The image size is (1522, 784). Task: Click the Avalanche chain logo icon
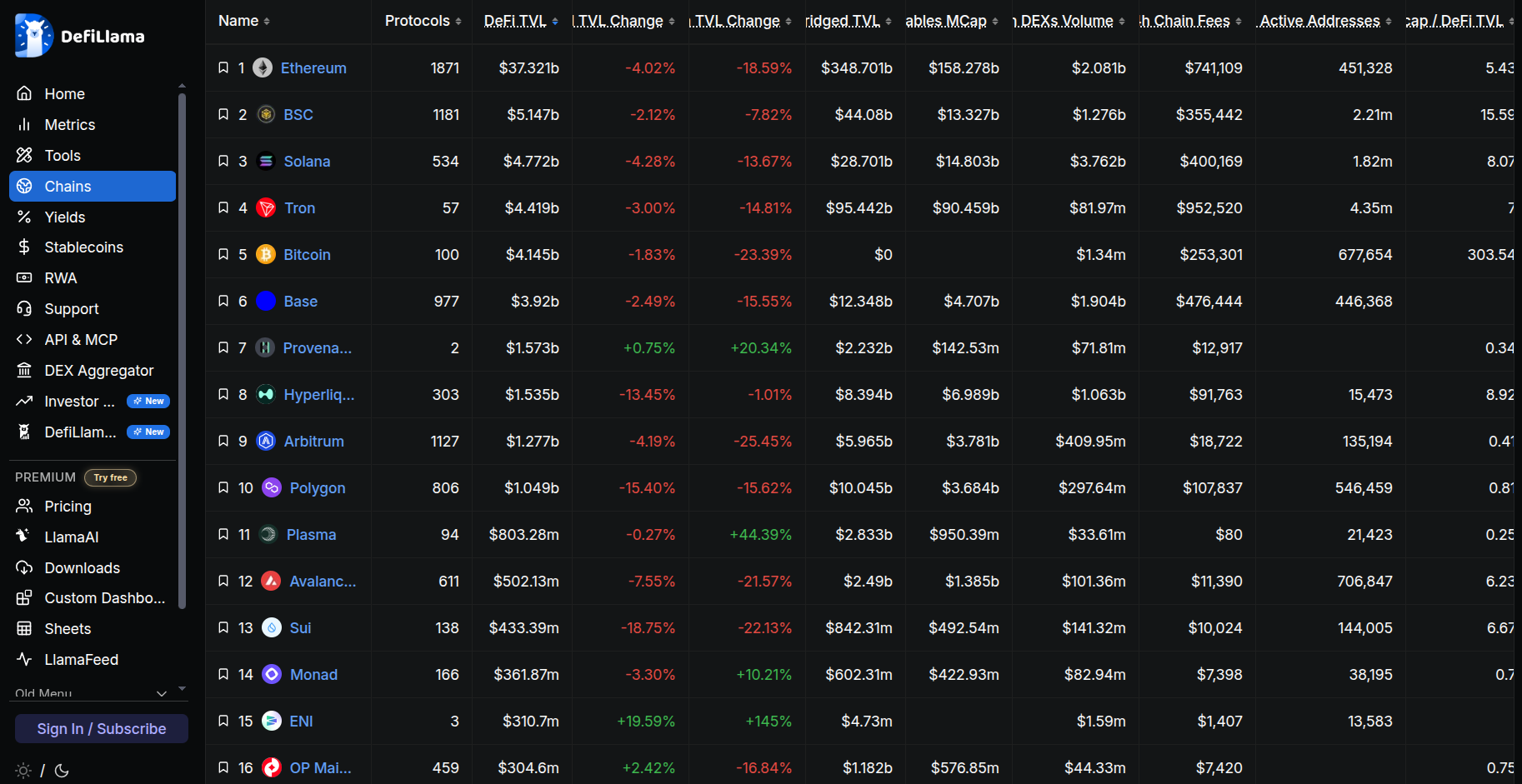[271, 581]
